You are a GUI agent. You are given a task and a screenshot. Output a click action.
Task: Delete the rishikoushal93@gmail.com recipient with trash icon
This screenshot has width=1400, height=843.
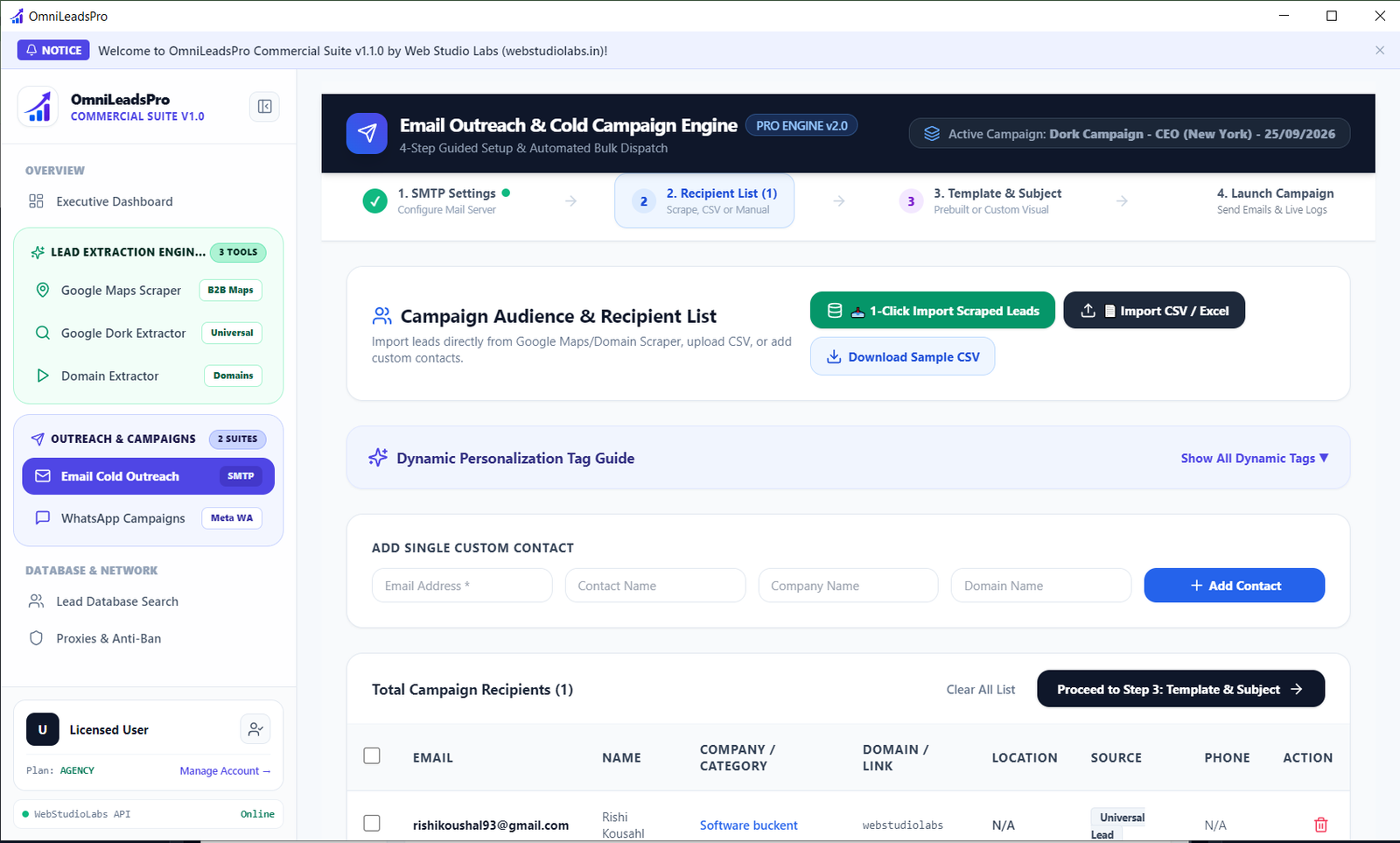coord(1320,825)
